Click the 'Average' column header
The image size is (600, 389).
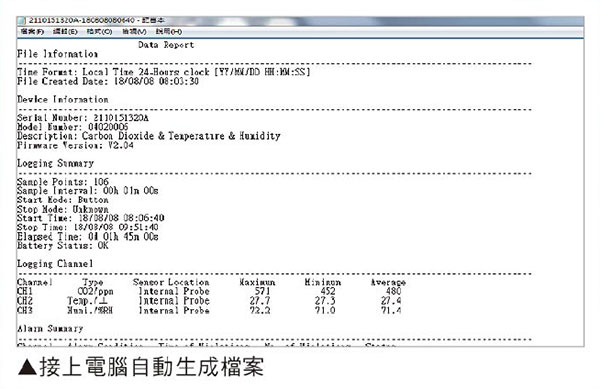coord(388,282)
